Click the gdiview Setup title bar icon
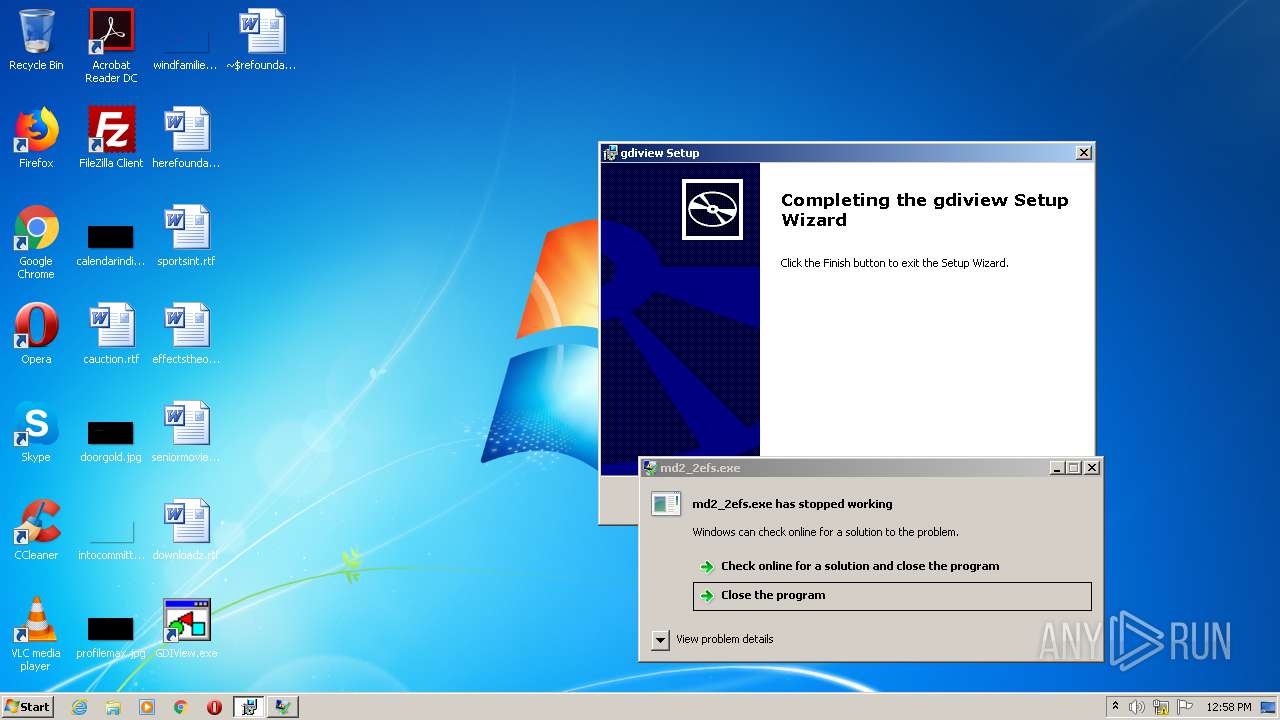The height and width of the screenshot is (720, 1280). pos(610,153)
